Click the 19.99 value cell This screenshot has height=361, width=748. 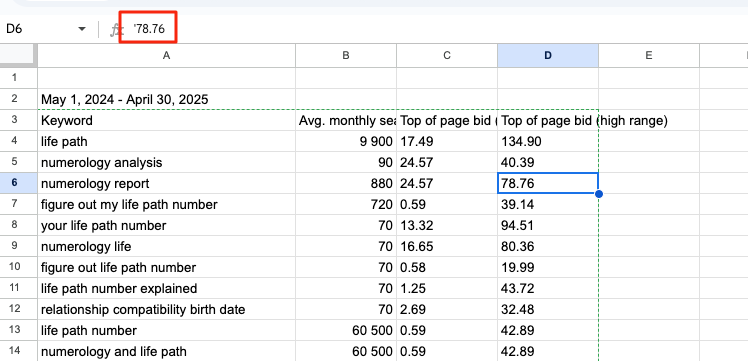[548, 267]
